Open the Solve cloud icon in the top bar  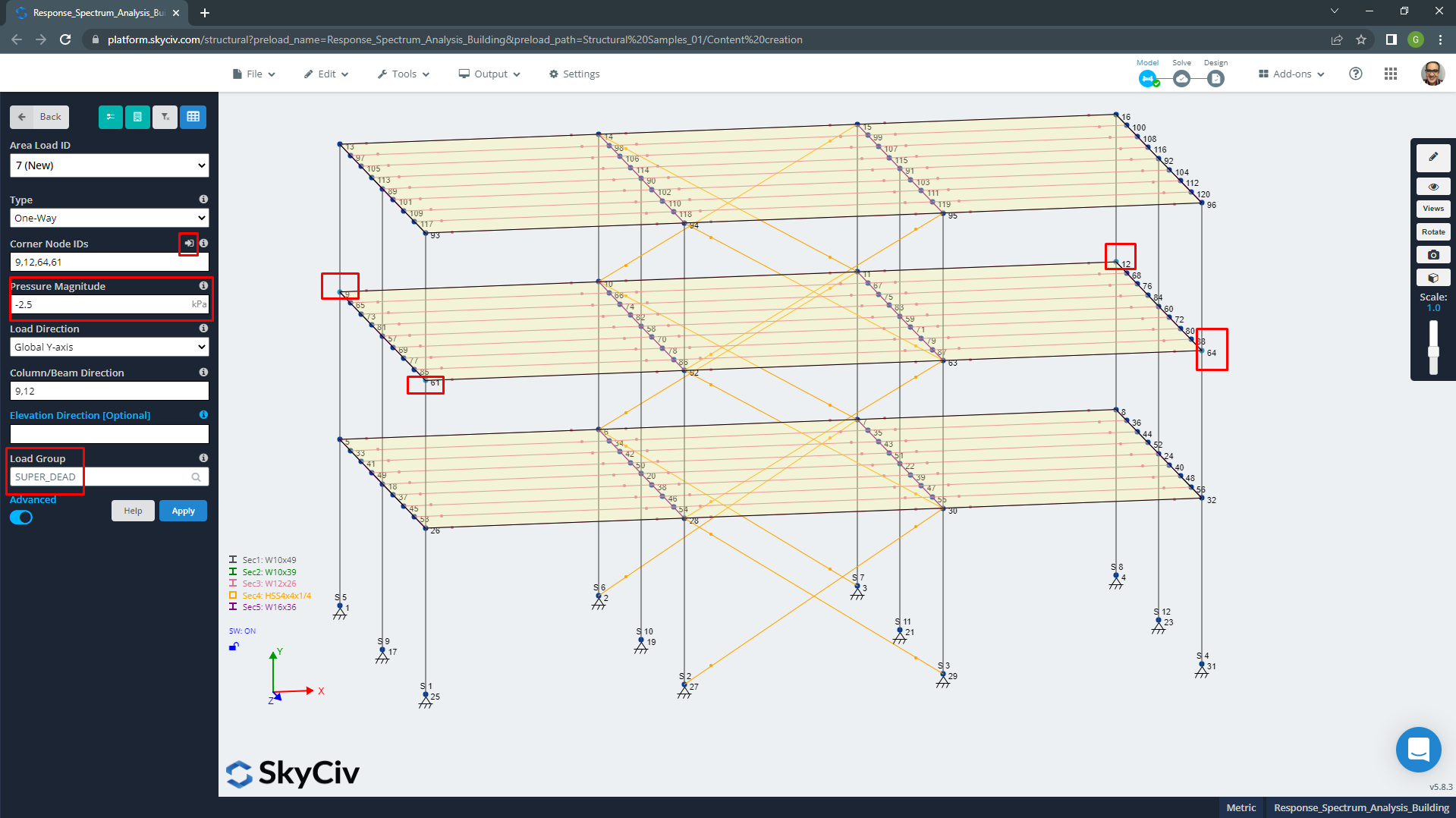1181,78
